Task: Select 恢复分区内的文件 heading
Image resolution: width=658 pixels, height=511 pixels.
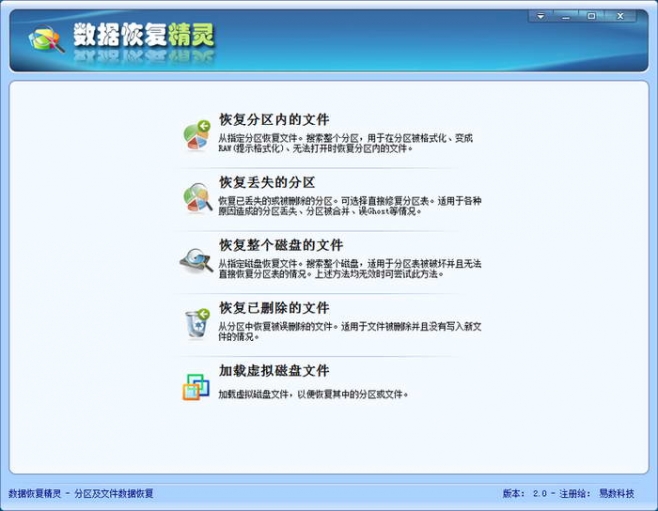Action: [x=274, y=119]
